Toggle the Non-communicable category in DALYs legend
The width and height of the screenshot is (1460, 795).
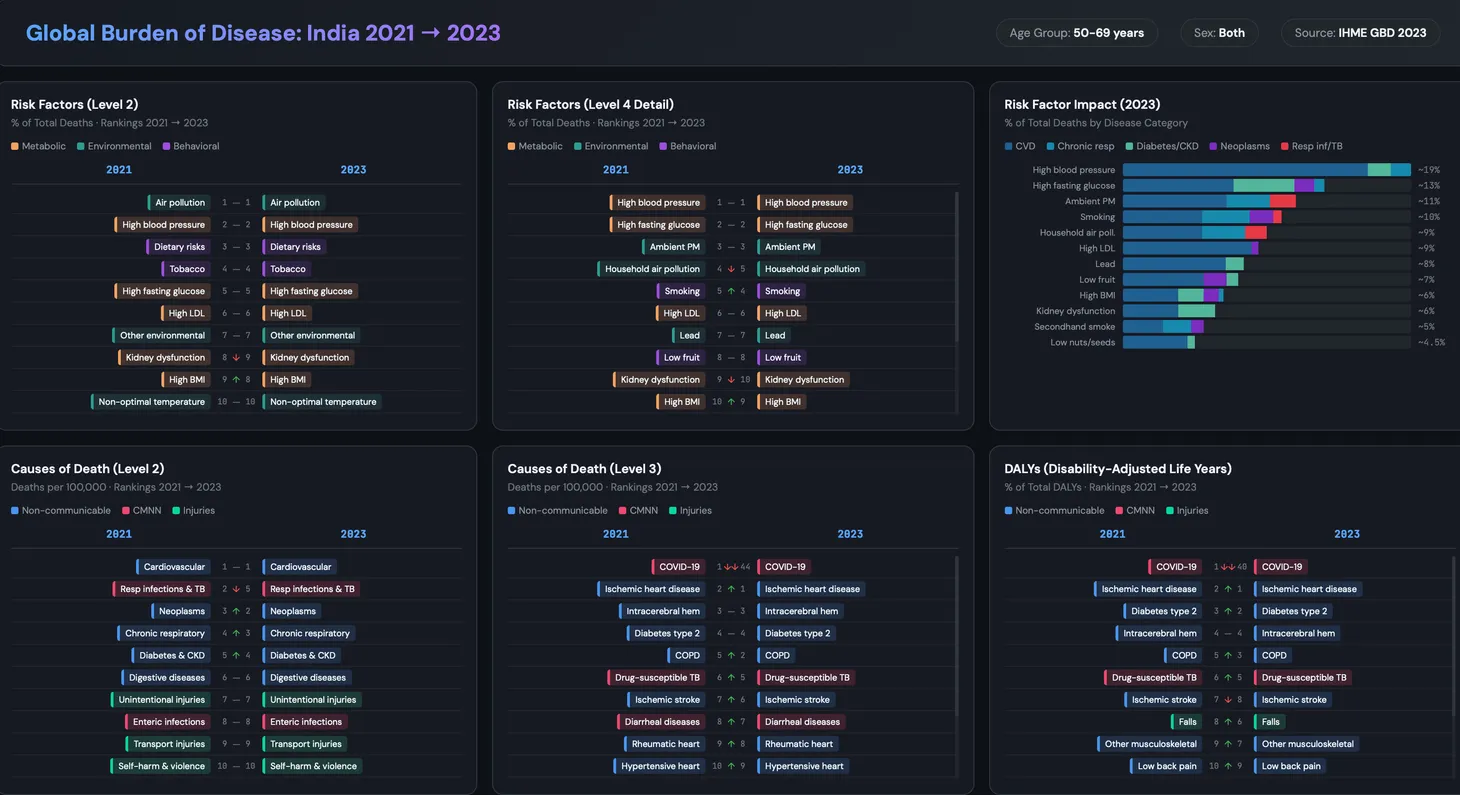click(1010, 510)
